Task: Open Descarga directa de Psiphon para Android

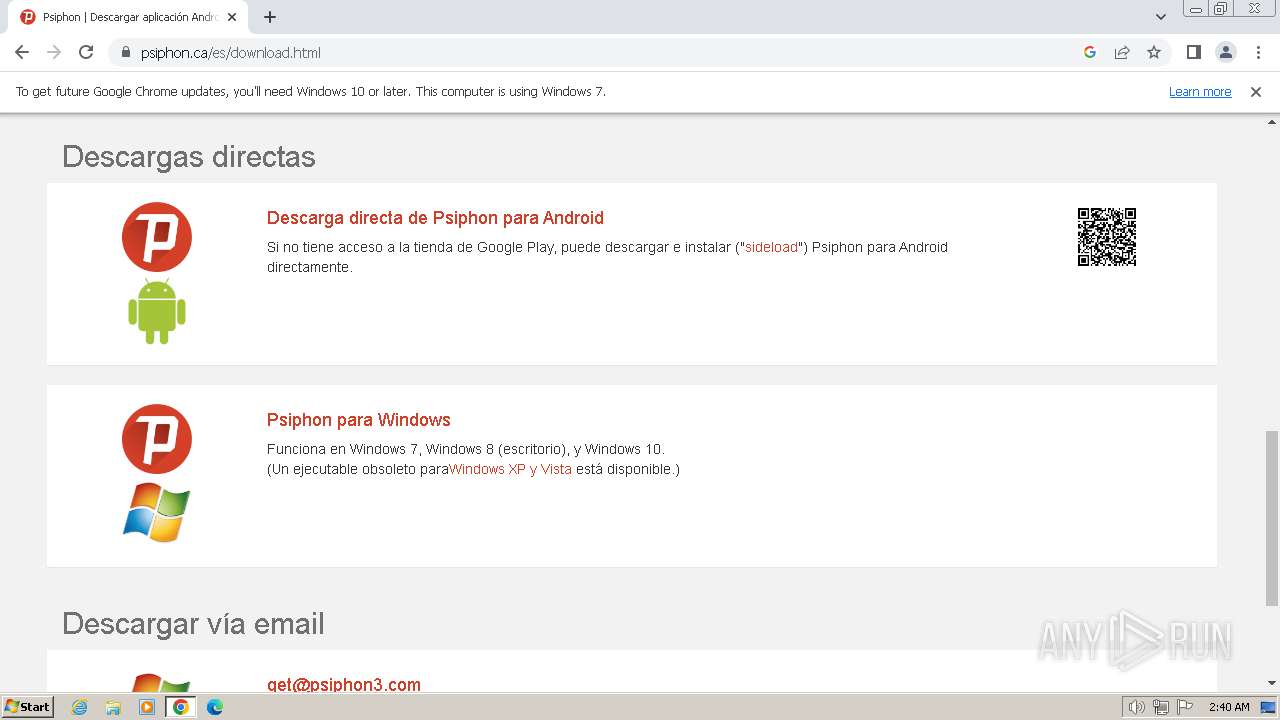Action: pos(435,218)
